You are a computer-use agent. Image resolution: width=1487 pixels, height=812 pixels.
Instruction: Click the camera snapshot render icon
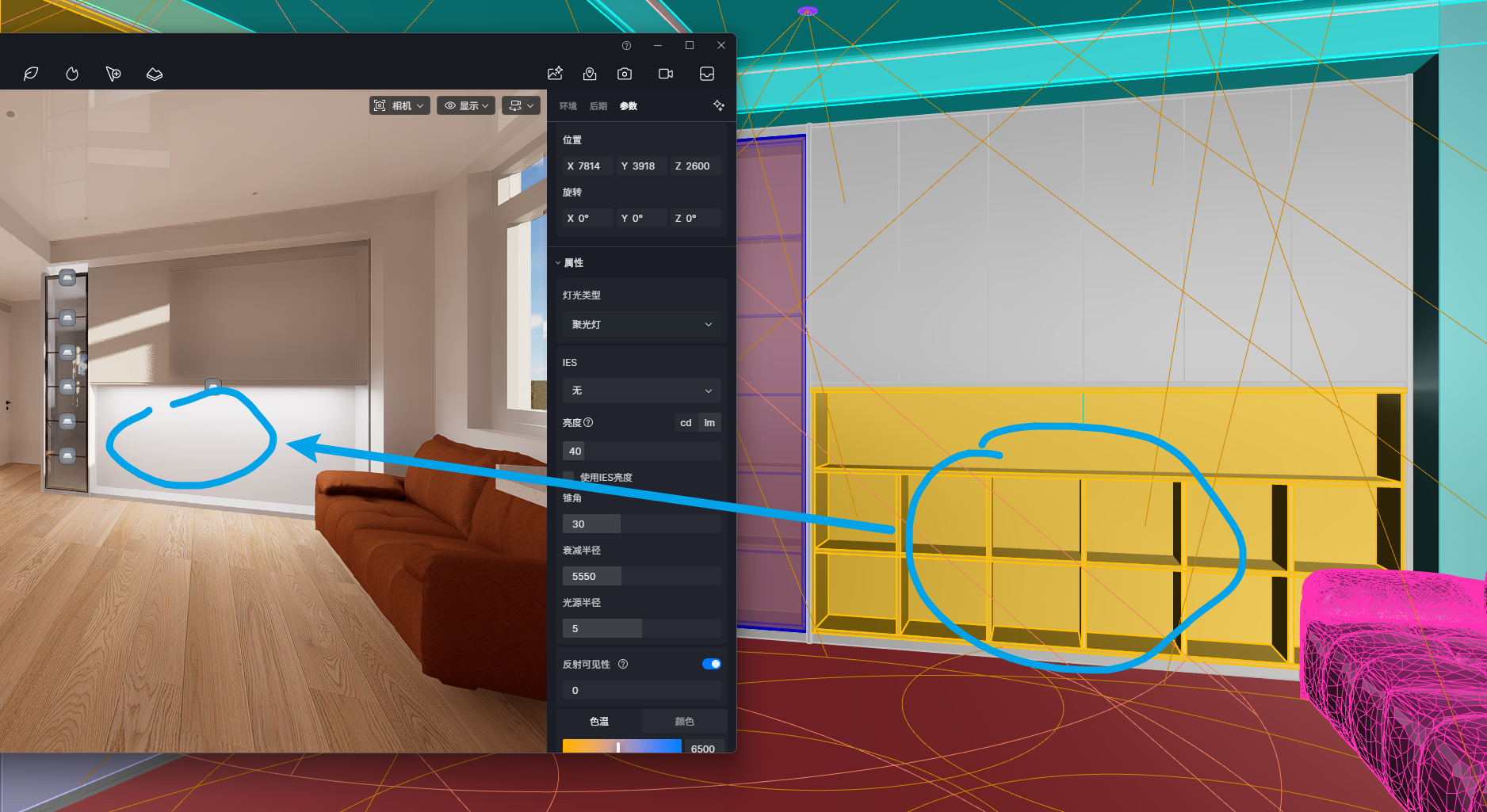(x=625, y=74)
